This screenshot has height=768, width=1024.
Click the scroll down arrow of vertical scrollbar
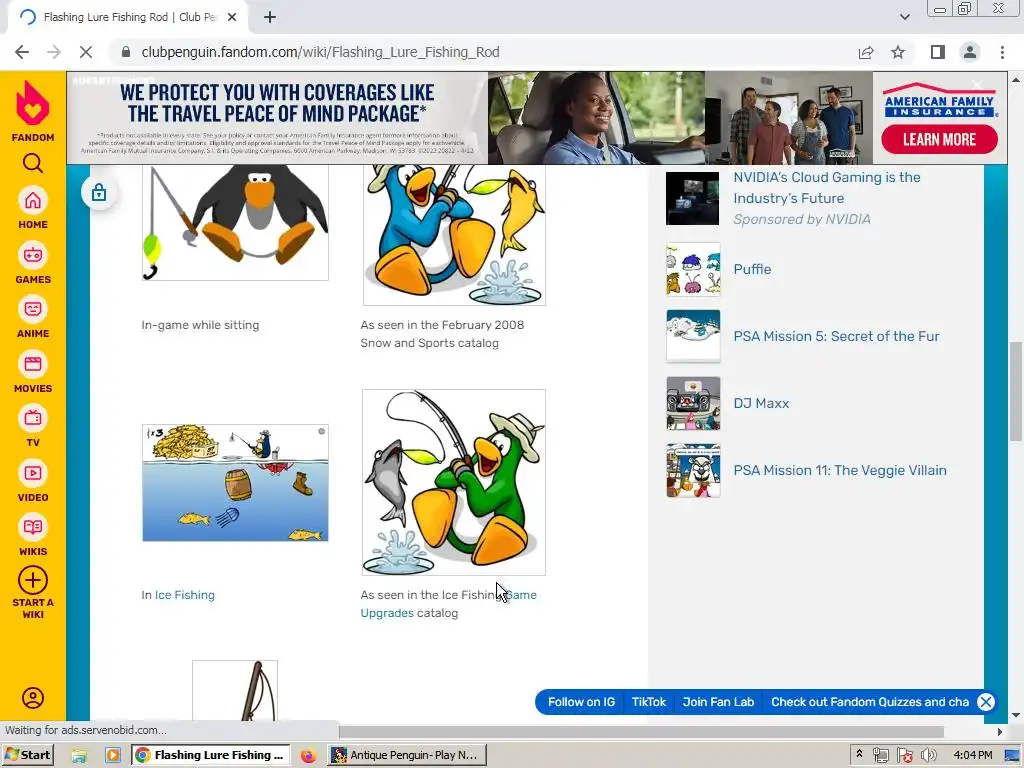1016,715
